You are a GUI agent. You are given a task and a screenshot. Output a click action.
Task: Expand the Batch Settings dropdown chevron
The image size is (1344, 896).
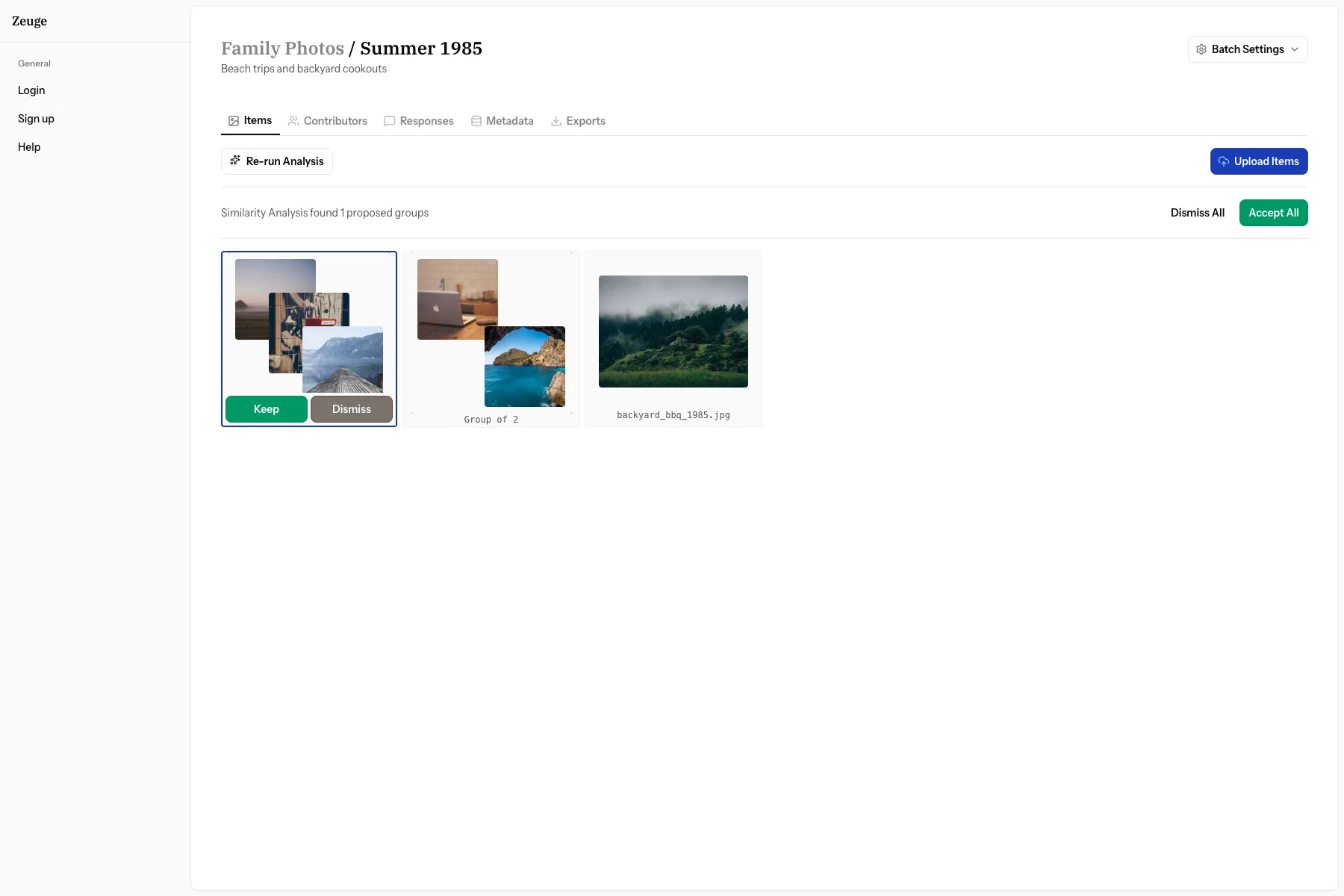(1295, 49)
